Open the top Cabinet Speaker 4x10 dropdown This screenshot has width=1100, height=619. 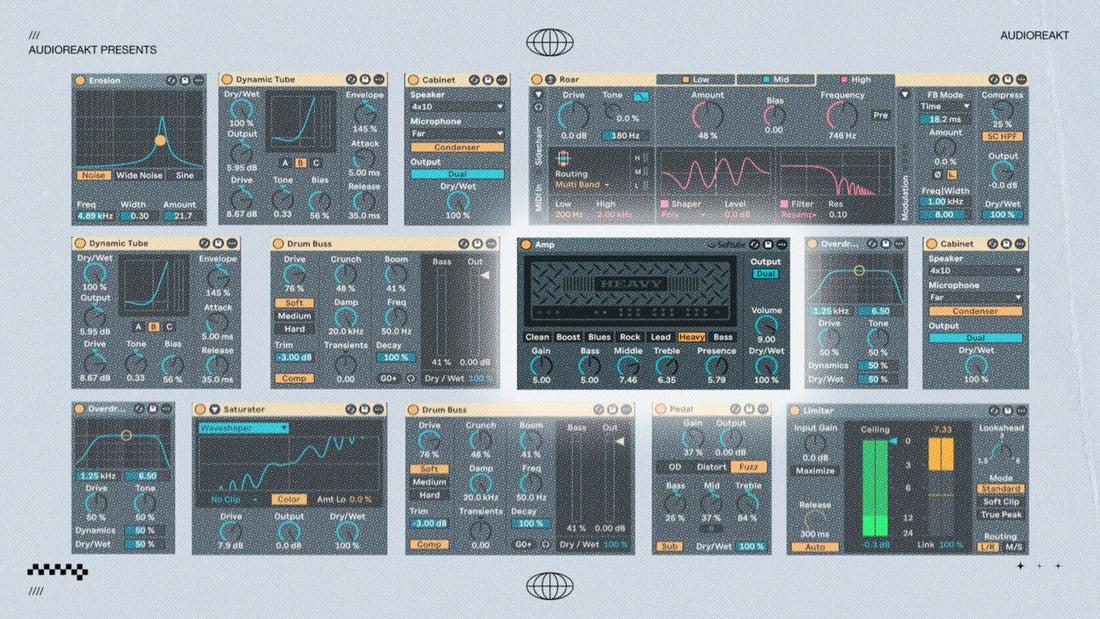pyautogui.click(x=456, y=106)
